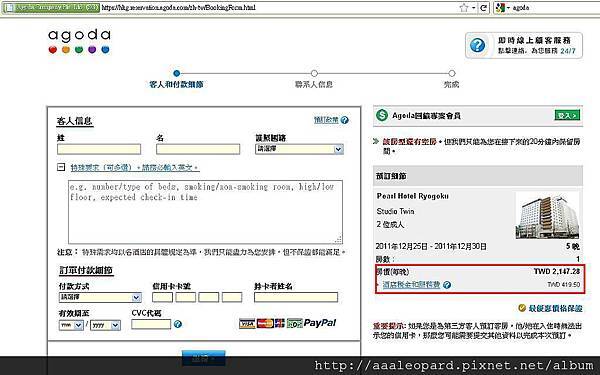Open special requests optional link

(135, 168)
